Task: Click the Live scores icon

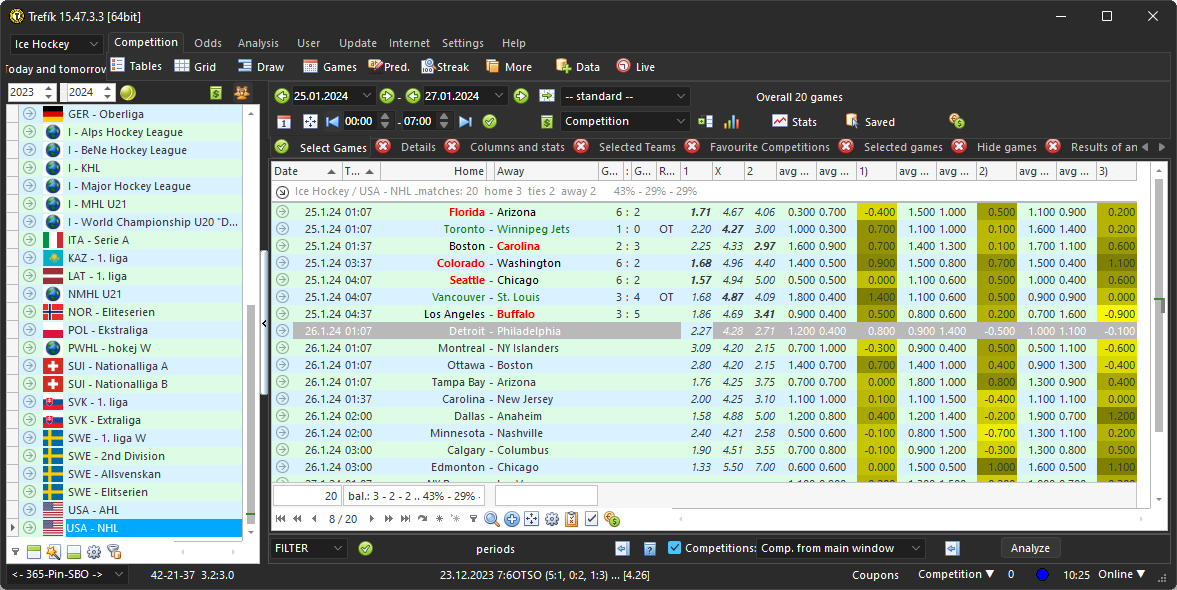Action: pyautogui.click(x=635, y=67)
